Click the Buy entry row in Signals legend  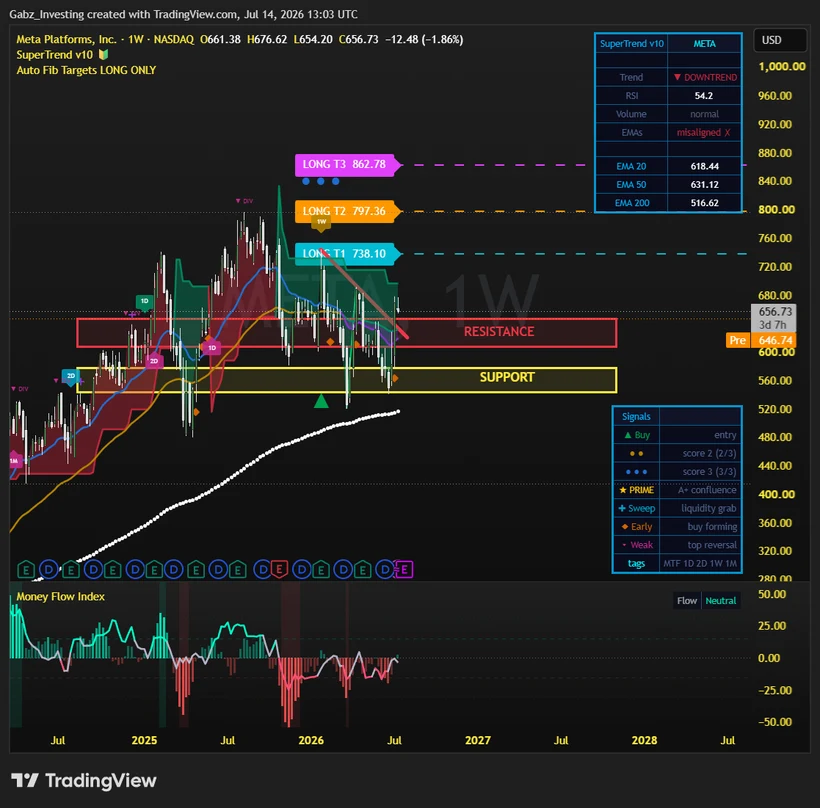coord(677,435)
